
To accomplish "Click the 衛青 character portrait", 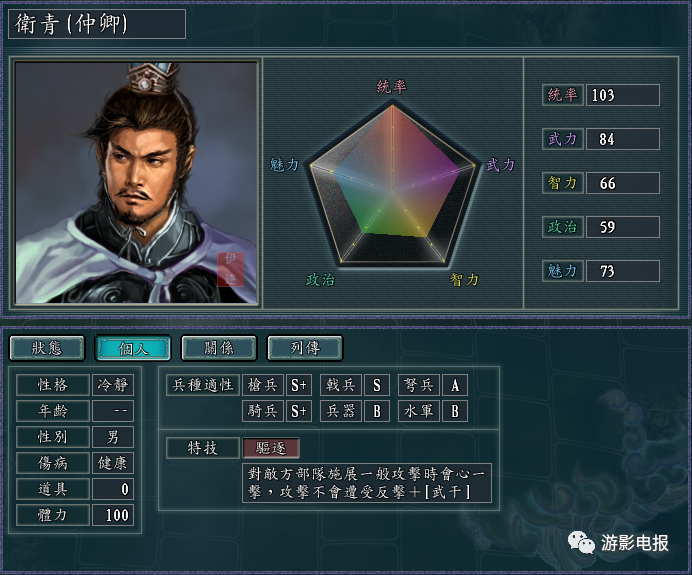I will click(x=136, y=182).
